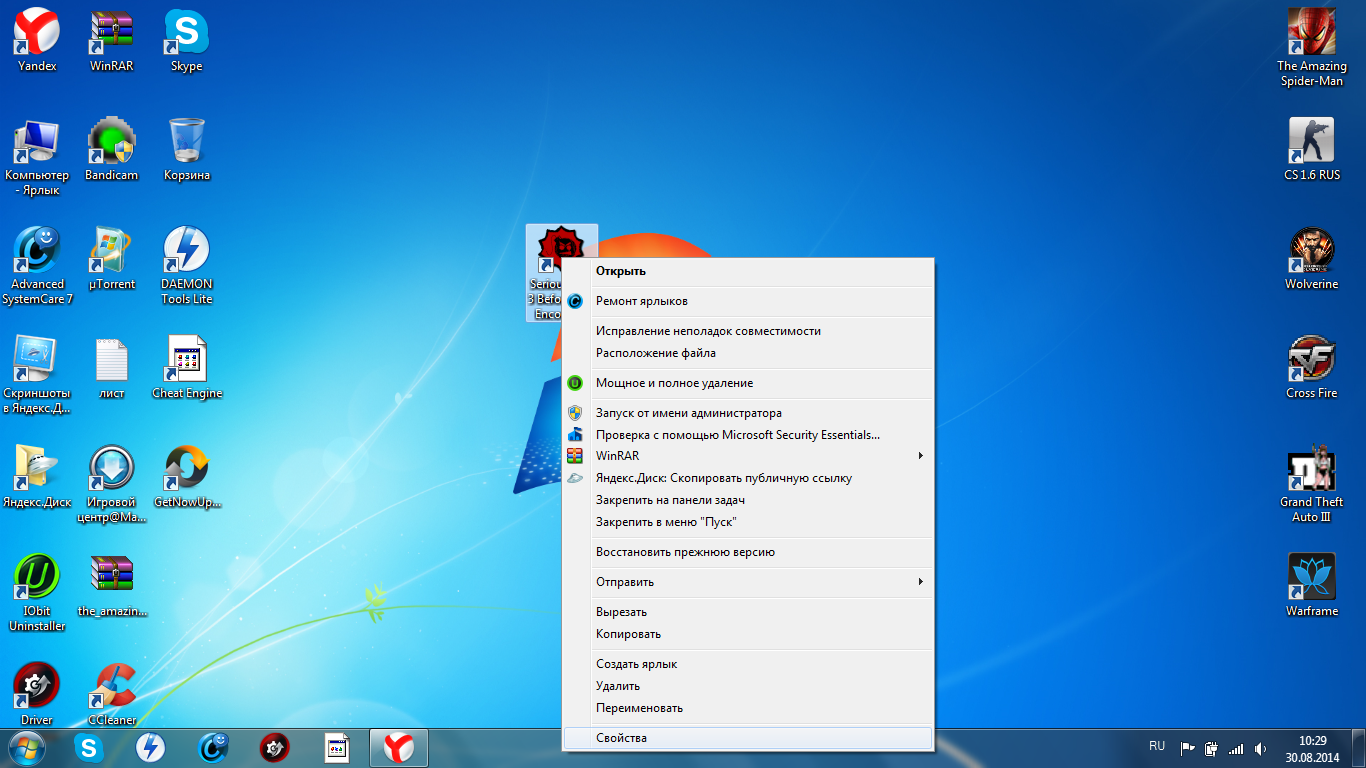Screen dimensions: 1366x768
Task: Choose Мощное и полное удаление
Action: point(748,383)
